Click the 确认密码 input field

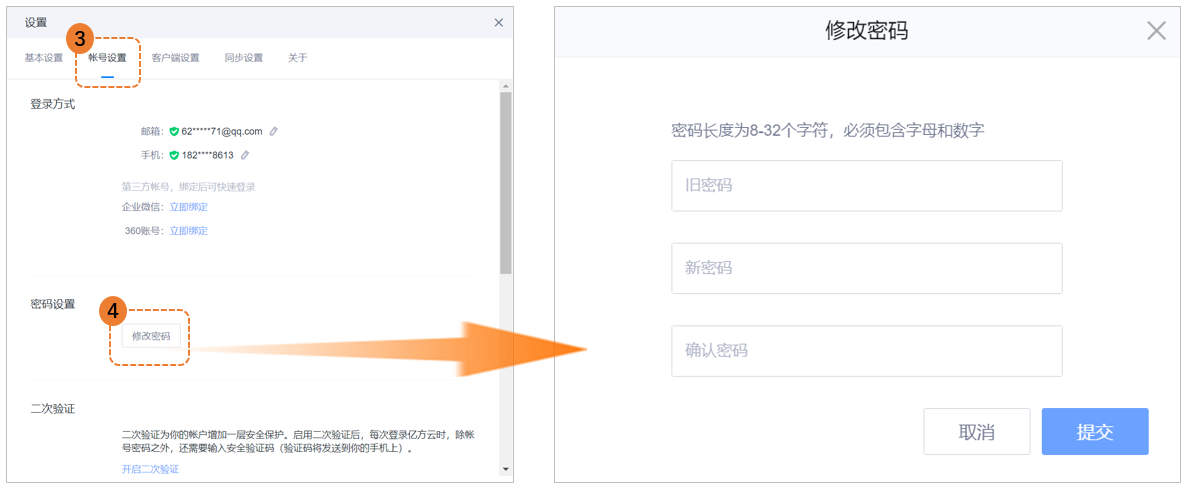[x=866, y=351]
